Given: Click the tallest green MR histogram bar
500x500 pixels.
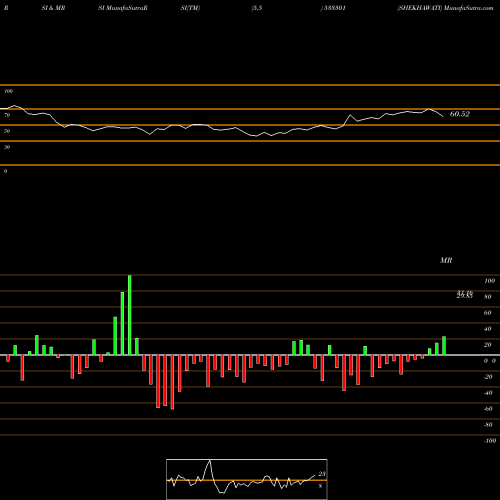Looking at the screenshot, I should click(x=130, y=315).
